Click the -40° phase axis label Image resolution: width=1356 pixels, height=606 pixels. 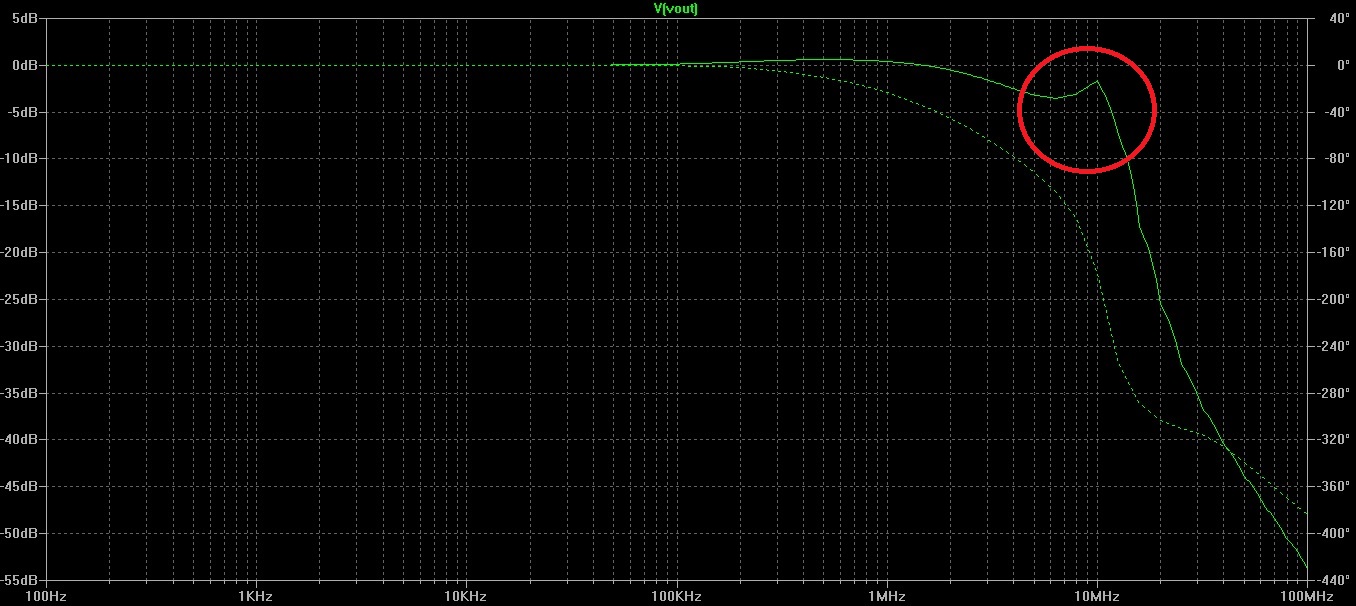click(1335, 112)
